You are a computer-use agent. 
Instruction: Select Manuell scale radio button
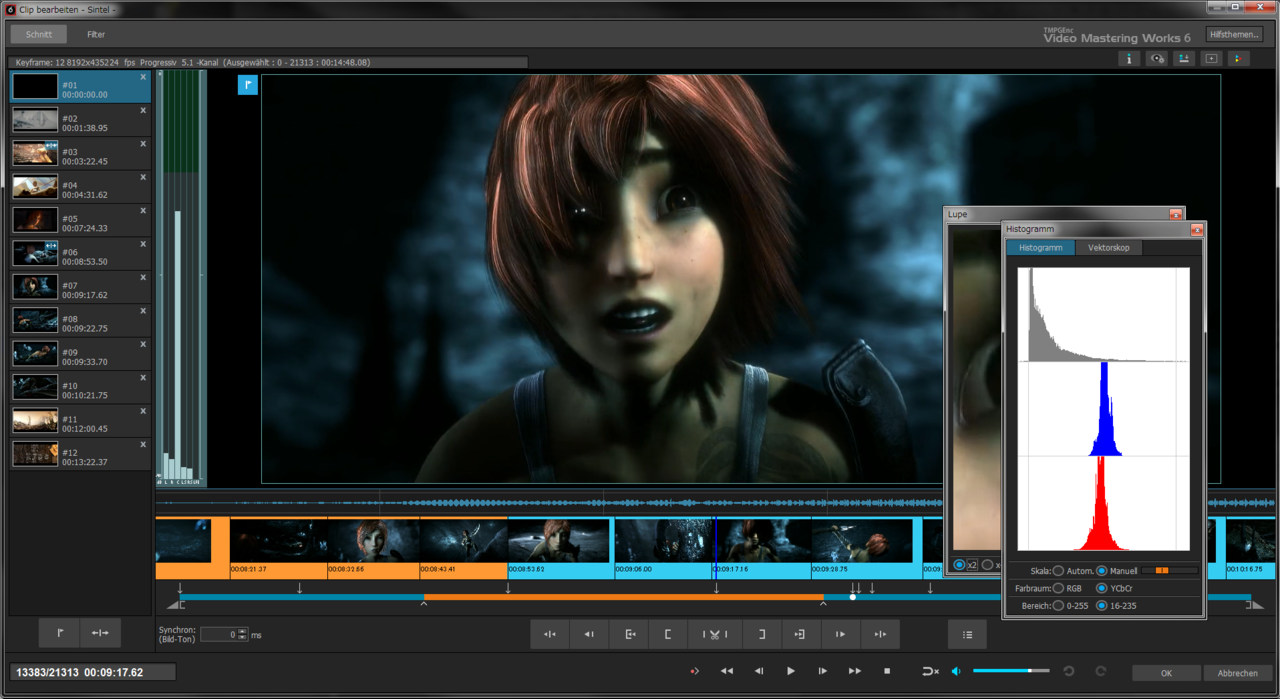[x=1101, y=571]
